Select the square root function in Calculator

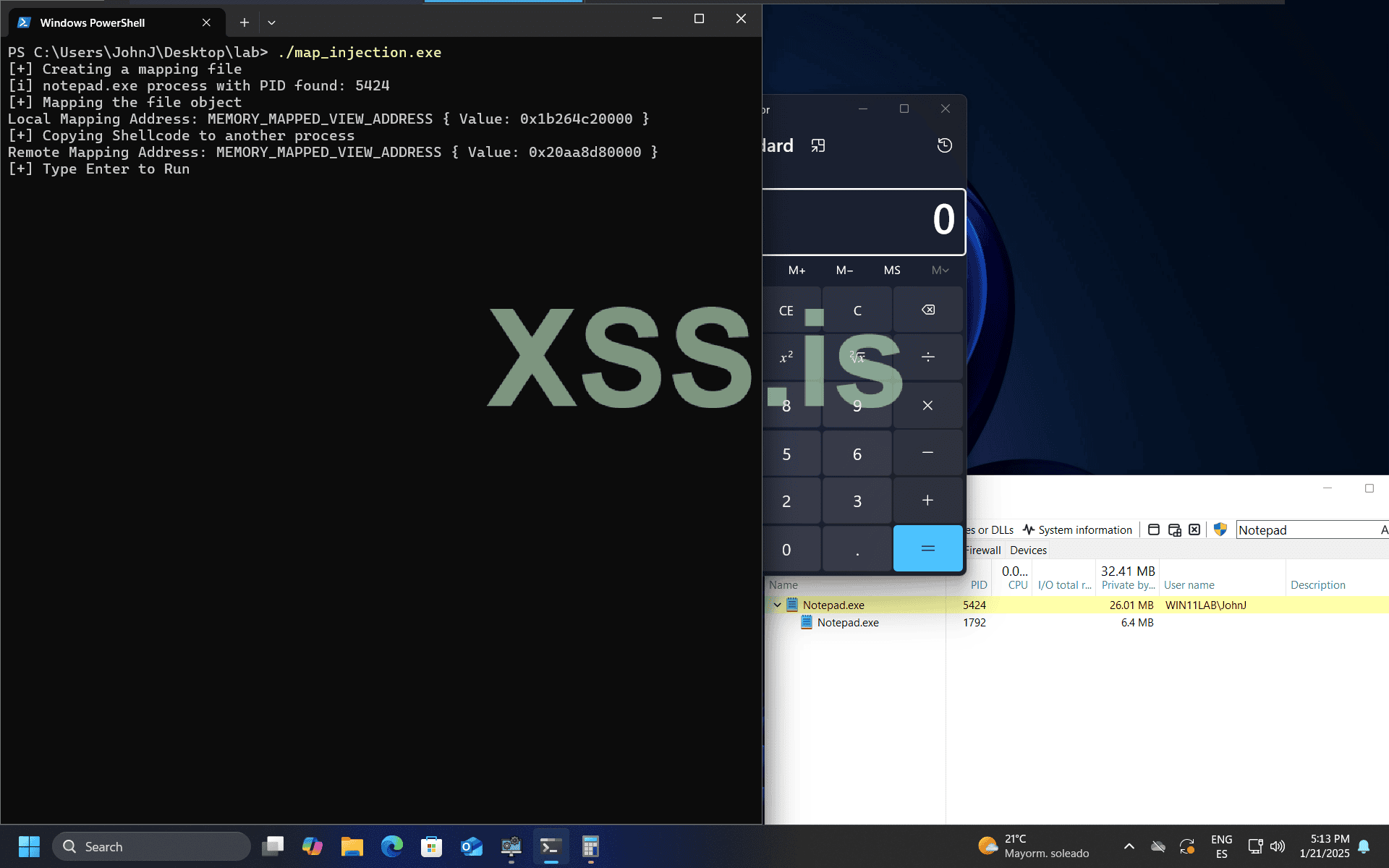pos(857,357)
